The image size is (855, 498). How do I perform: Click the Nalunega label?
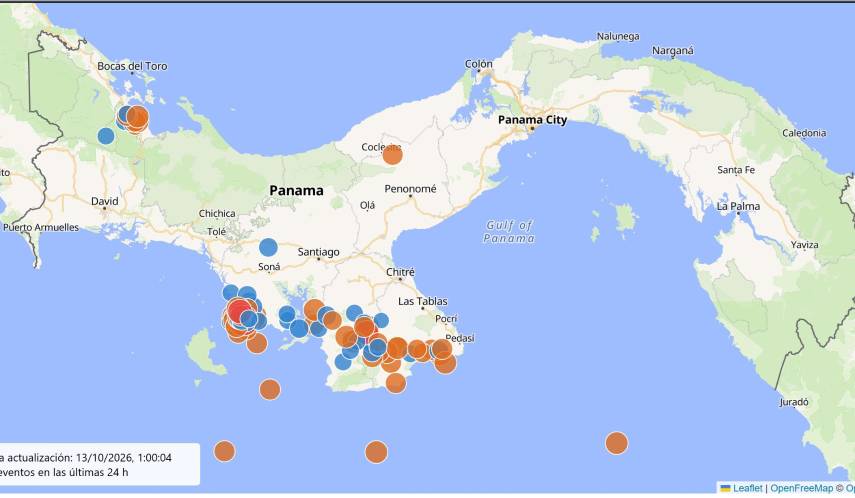click(x=618, y=37)
